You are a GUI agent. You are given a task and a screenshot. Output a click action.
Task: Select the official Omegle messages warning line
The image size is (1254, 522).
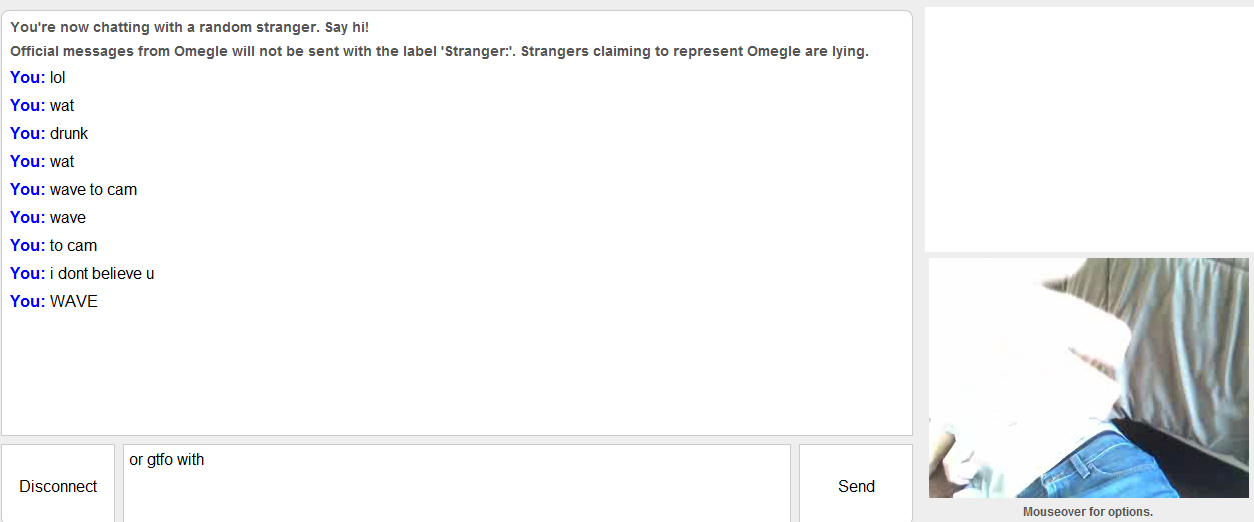click(439, 51)
